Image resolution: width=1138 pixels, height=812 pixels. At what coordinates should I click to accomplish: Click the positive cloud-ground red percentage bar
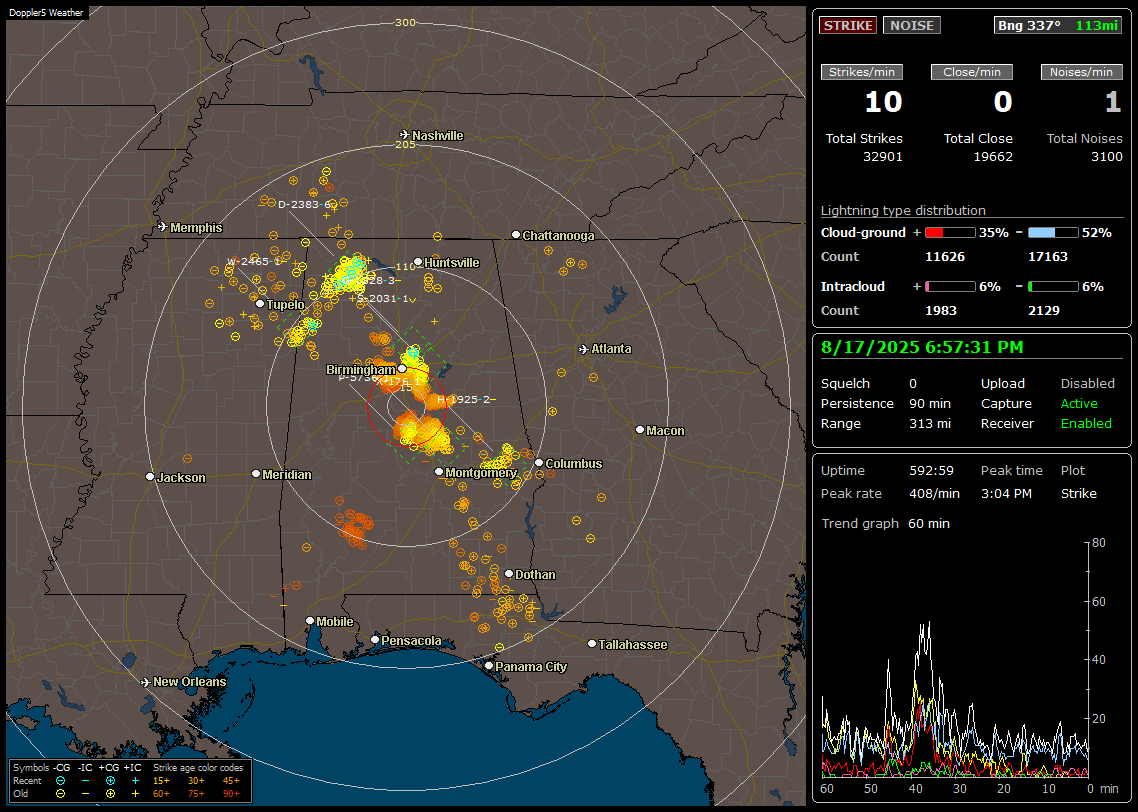(950, 233)
